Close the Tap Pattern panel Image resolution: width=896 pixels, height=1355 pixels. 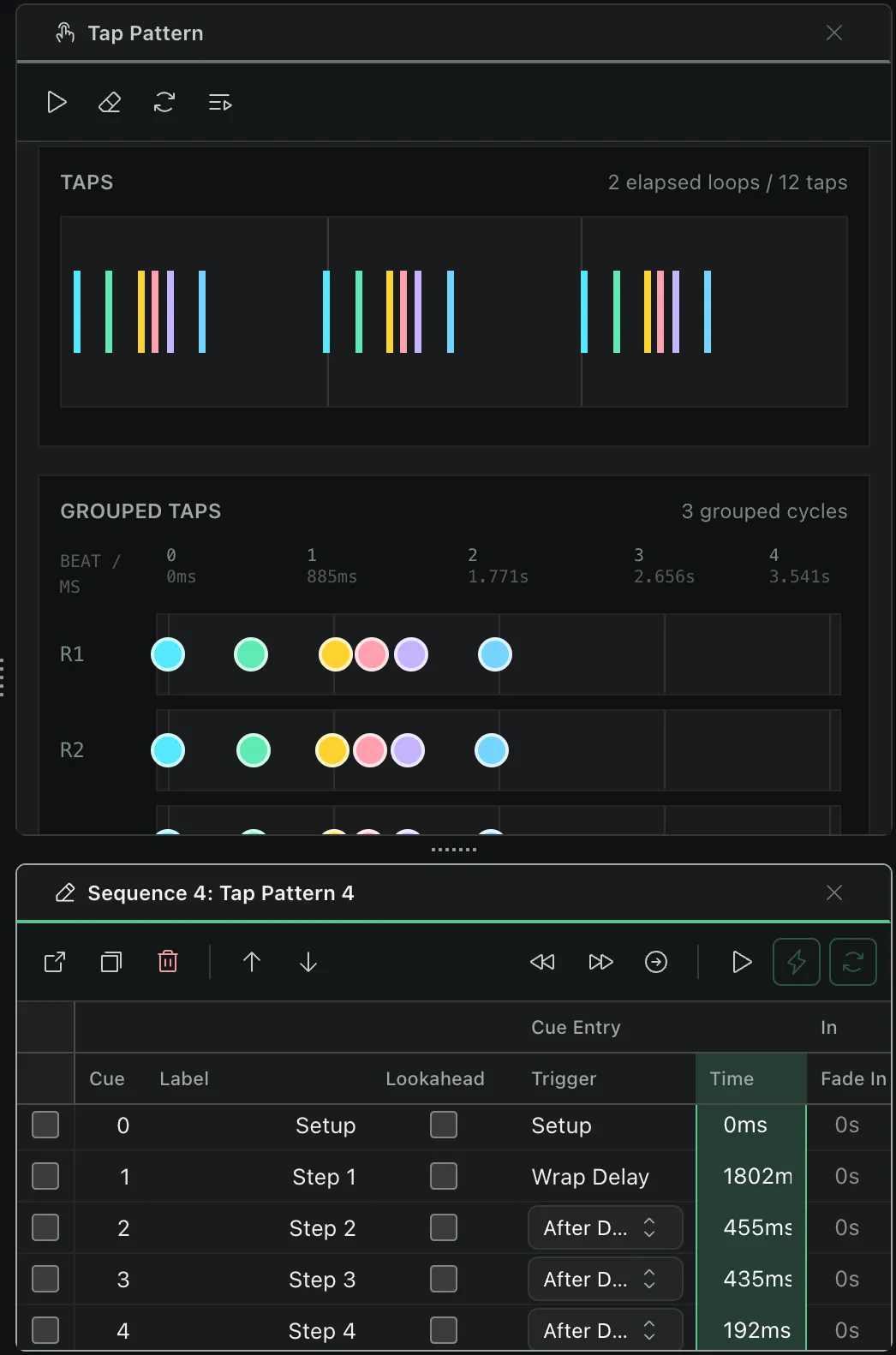[x=834, y=33]
